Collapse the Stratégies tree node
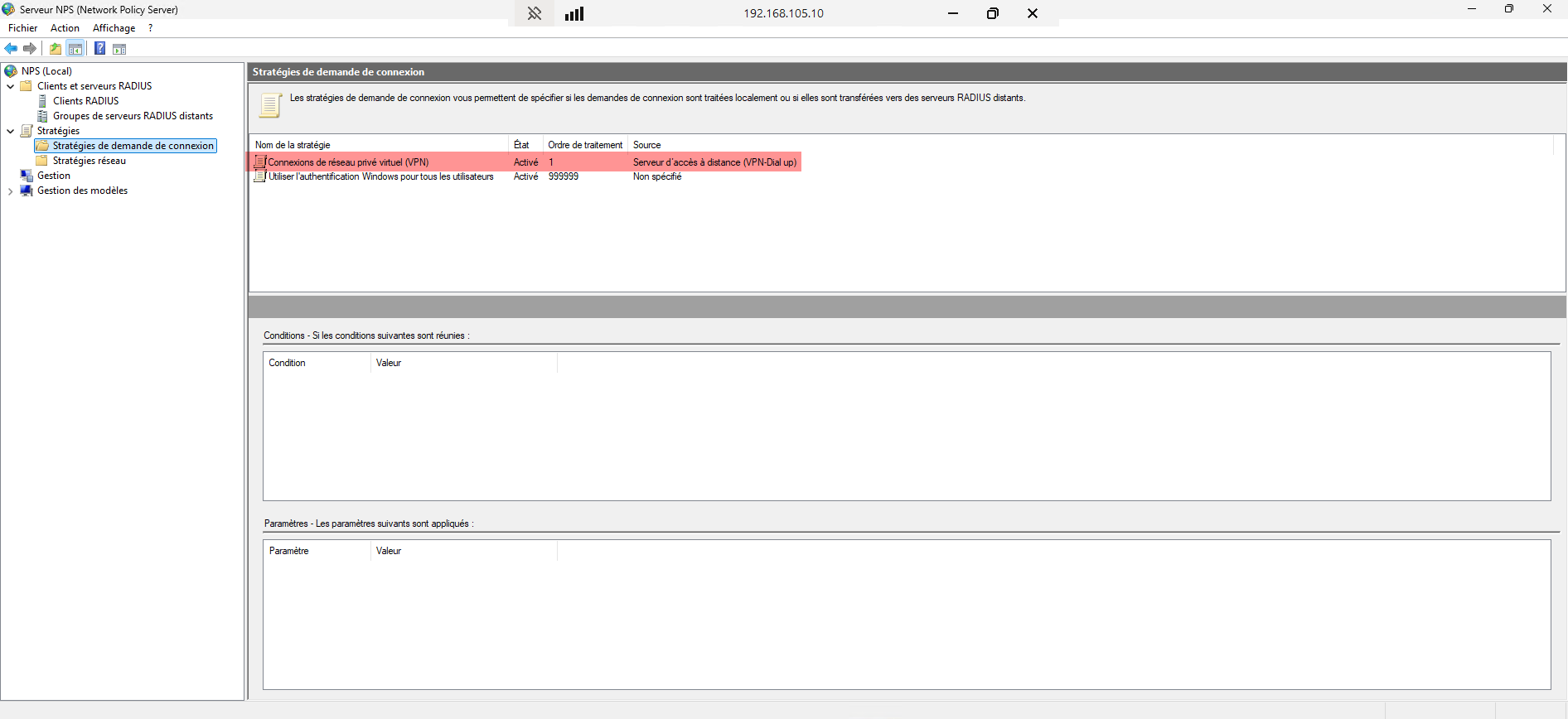Screen dimensions: 1568x719 click(10, 131)
